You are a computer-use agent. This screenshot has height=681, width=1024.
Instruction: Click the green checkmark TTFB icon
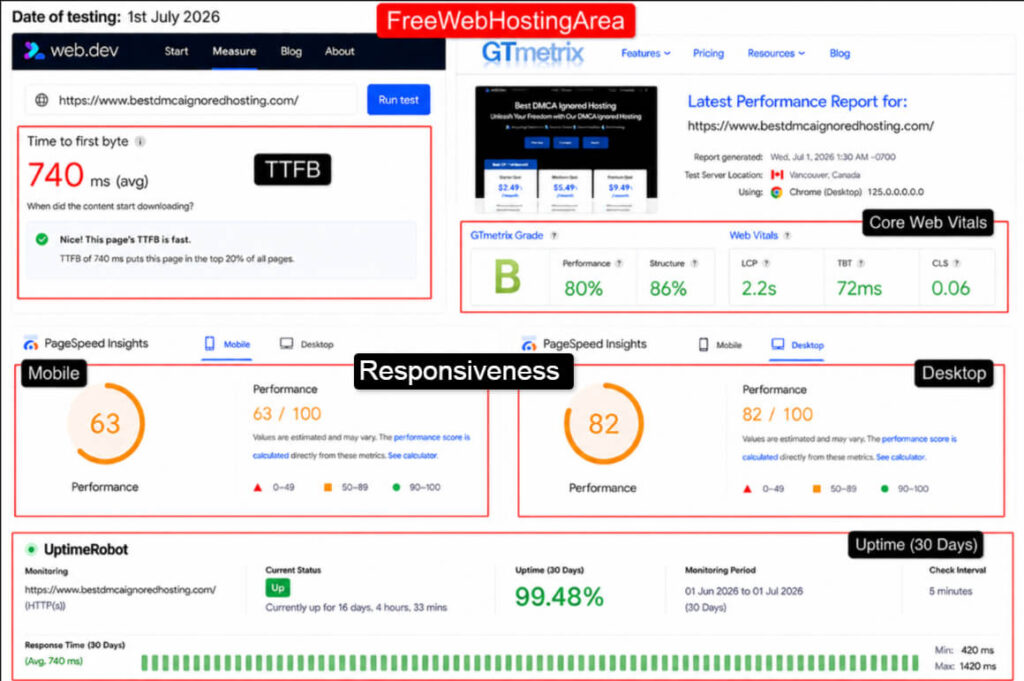(42, 239)
